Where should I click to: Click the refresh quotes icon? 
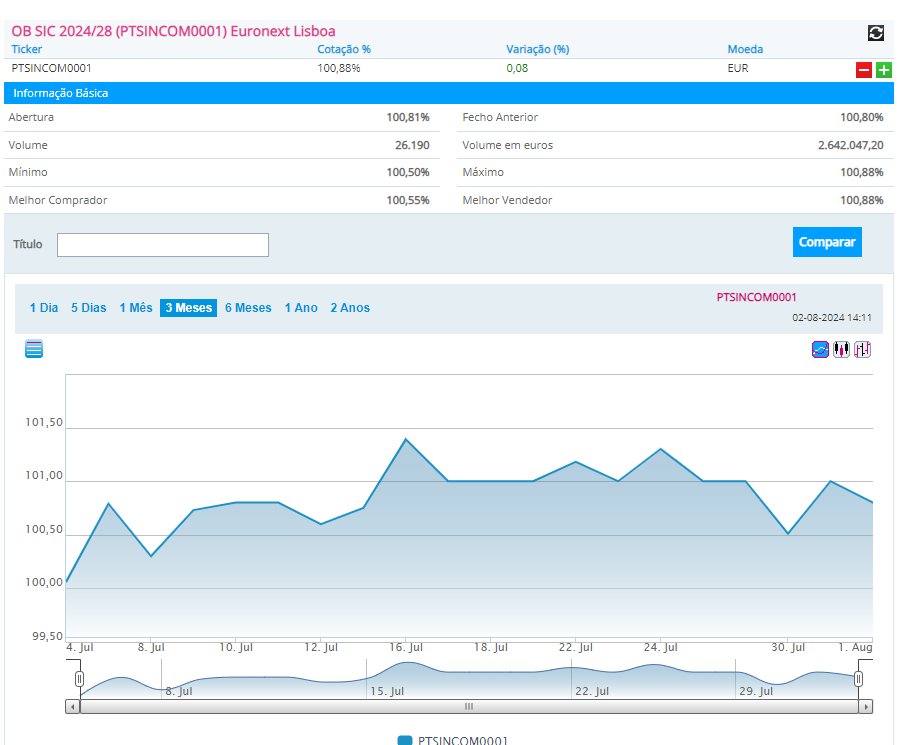click(x=875, y=33)
